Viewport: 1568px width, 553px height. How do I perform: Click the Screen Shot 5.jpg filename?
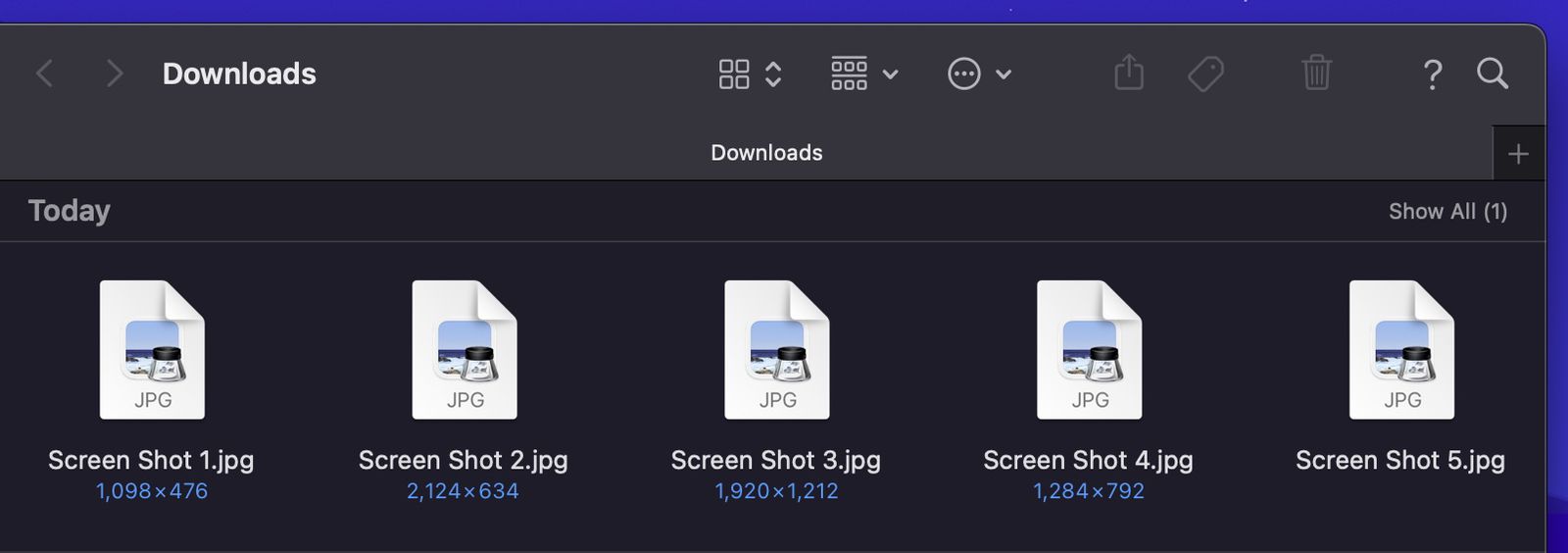coord(1400,460)
